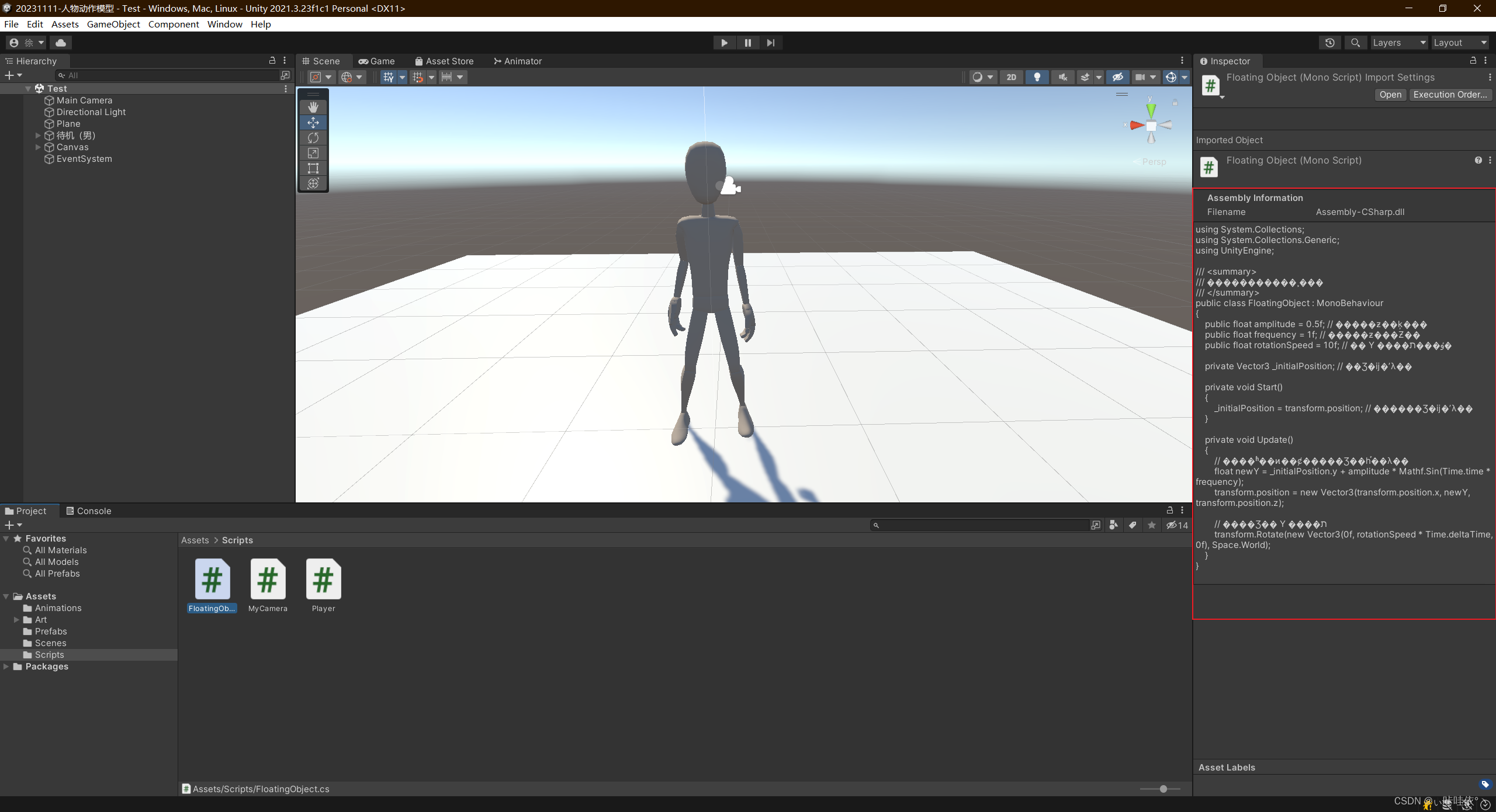This screenshot has width=1496, height=812.
Task: Expand the Canvas hierarchy object
Action: click(x=38, y=147)
